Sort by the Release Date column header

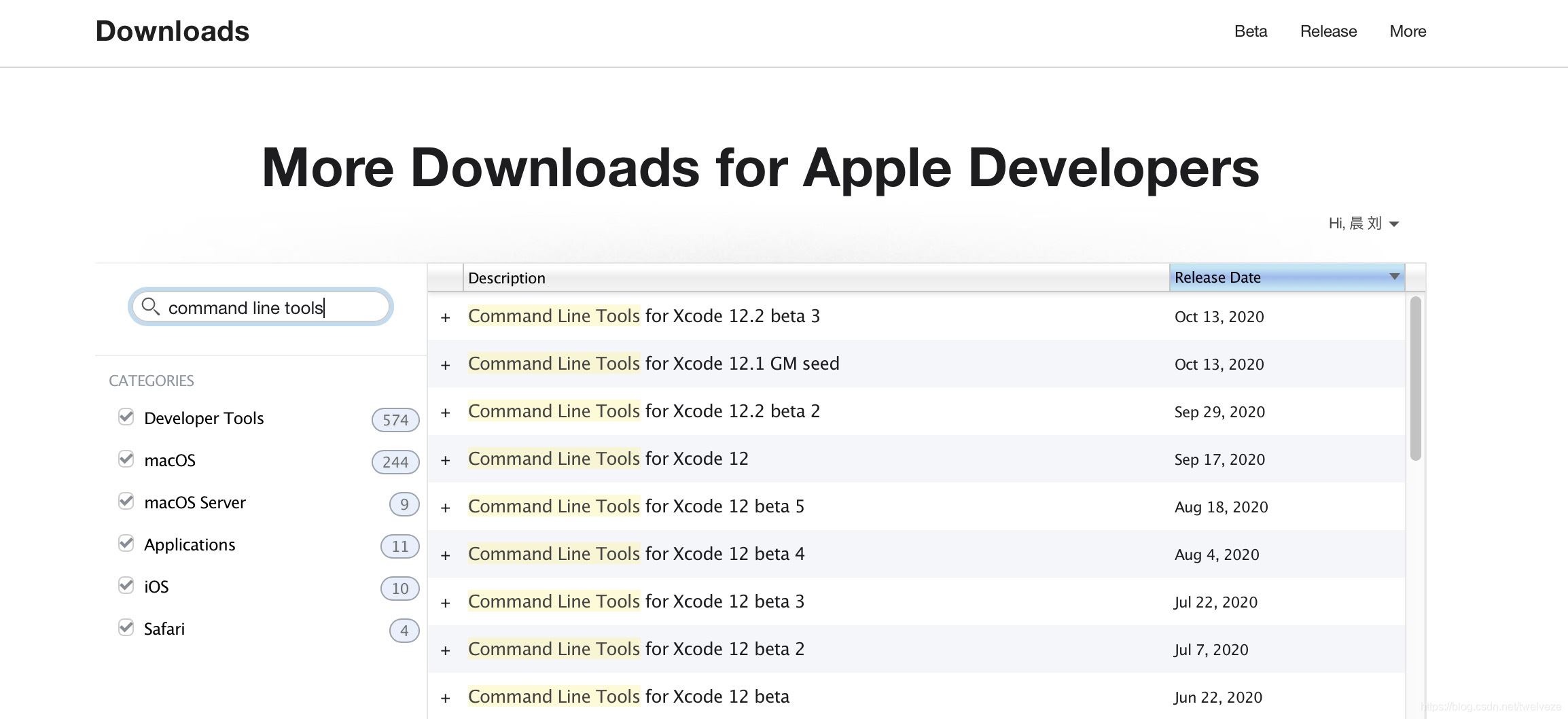1287,277
